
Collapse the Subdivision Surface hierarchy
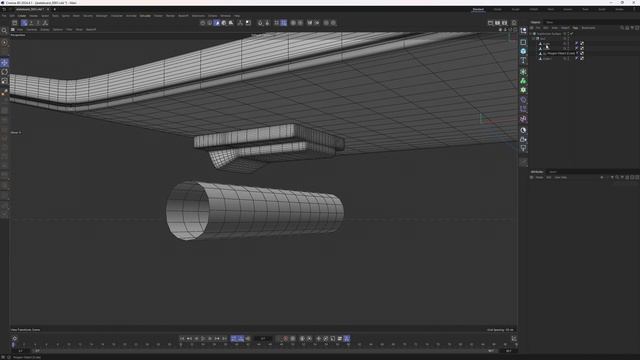pos(531,33)
